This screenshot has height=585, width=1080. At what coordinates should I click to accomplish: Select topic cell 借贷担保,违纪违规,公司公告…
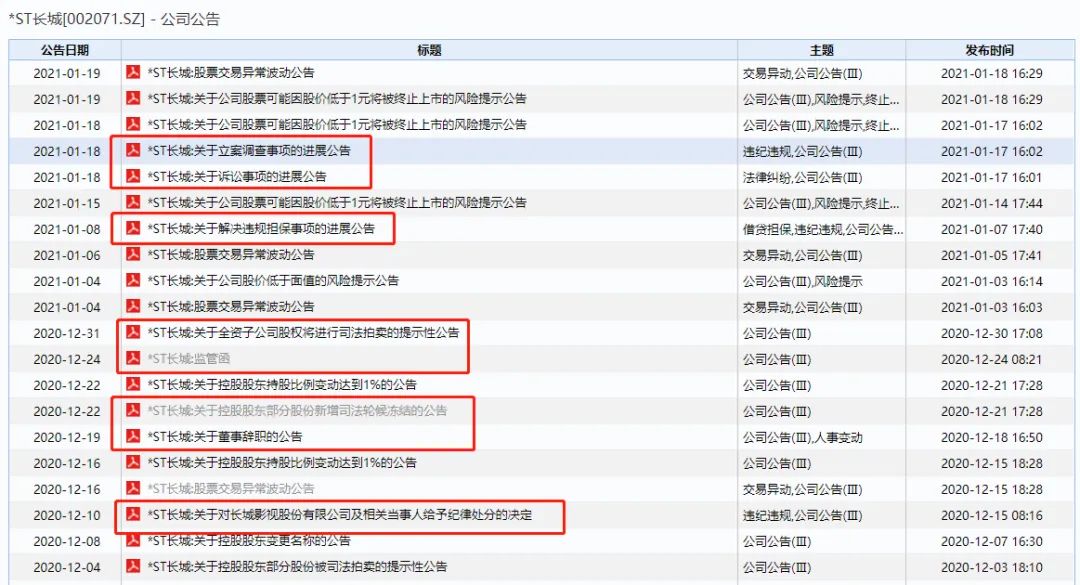(x=822, y=229)
